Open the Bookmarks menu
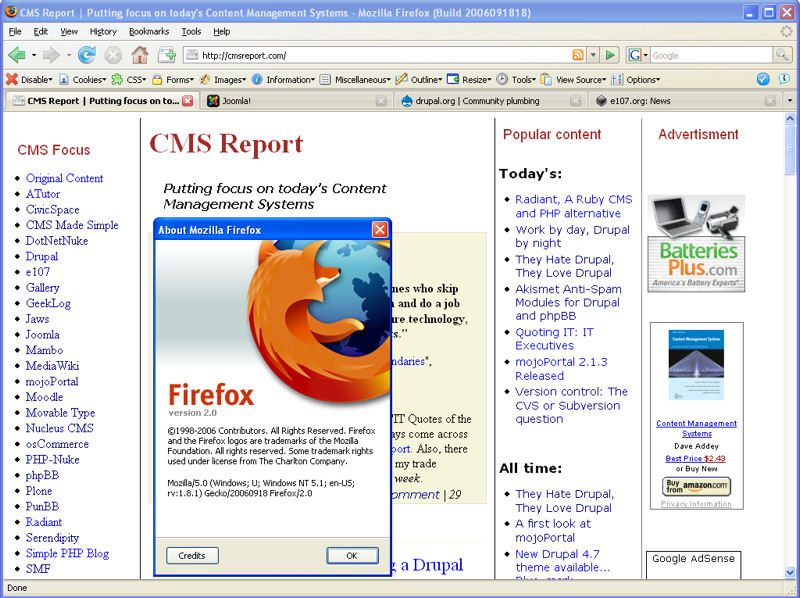Viewport: 800px width, 598px height. 149,32
